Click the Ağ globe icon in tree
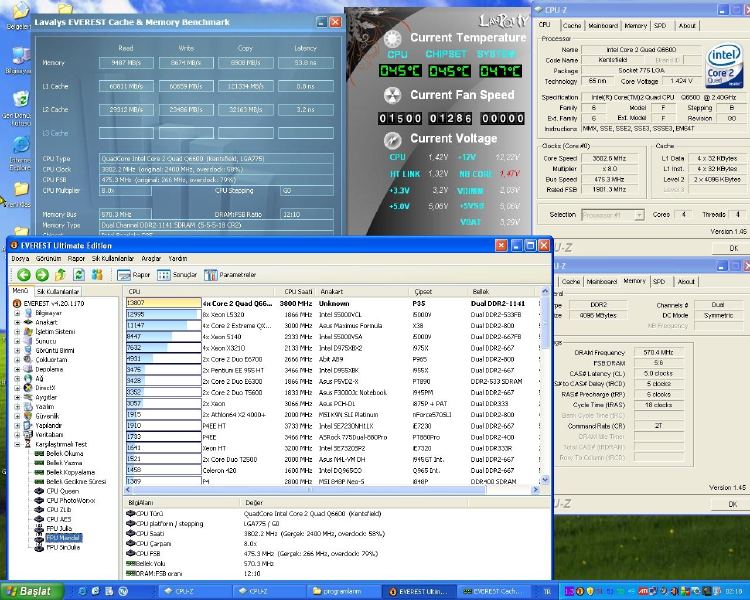The image size is (750, 600). click(28, 378)
